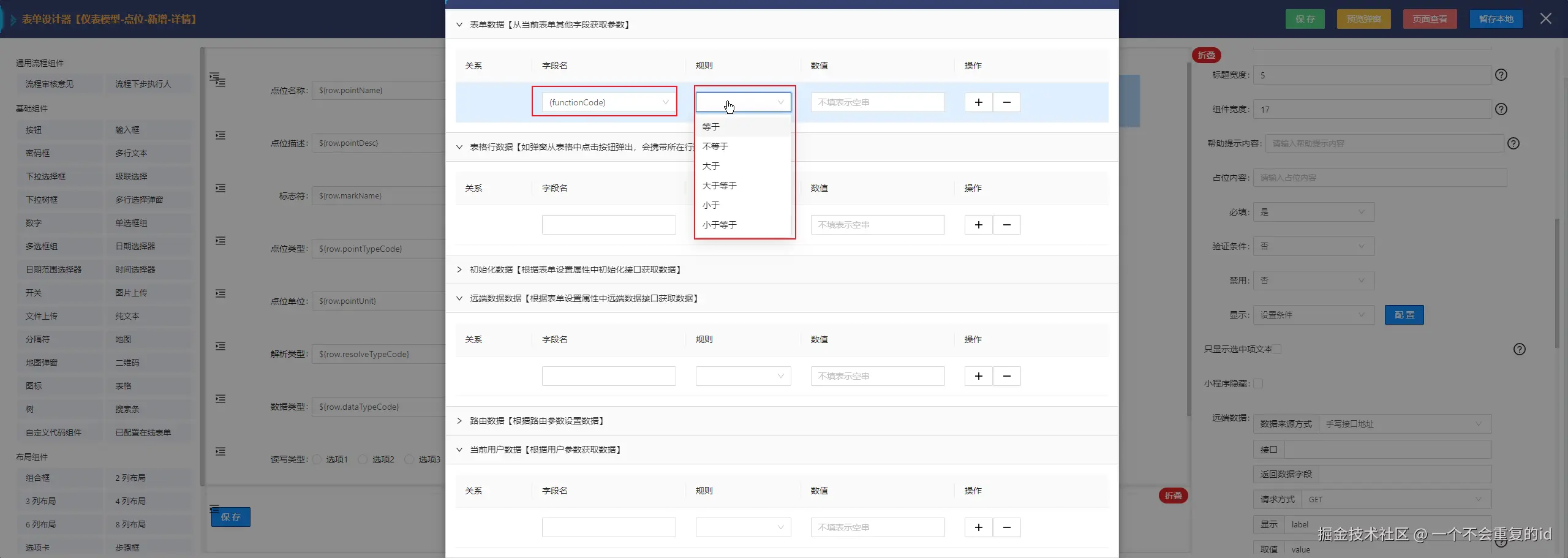The image size is (1568, 558).
Task: Choose 等于 from the rule list
Action: pyautogui.click(x=743, y=127)
